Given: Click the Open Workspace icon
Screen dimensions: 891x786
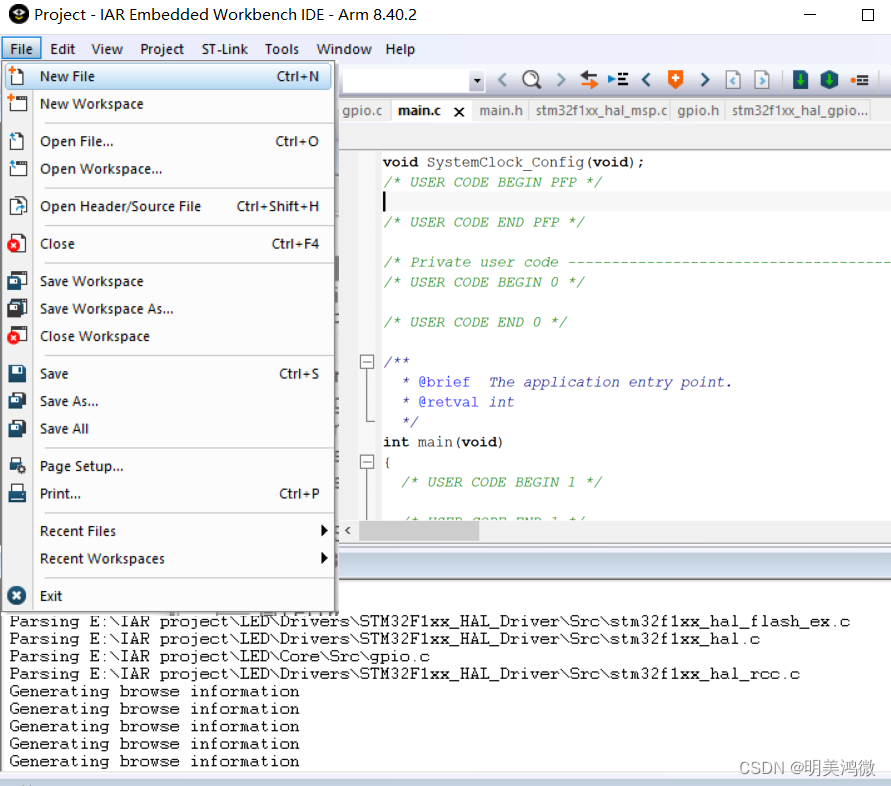Looking at the screenshot, I should [x=17, y=168].
